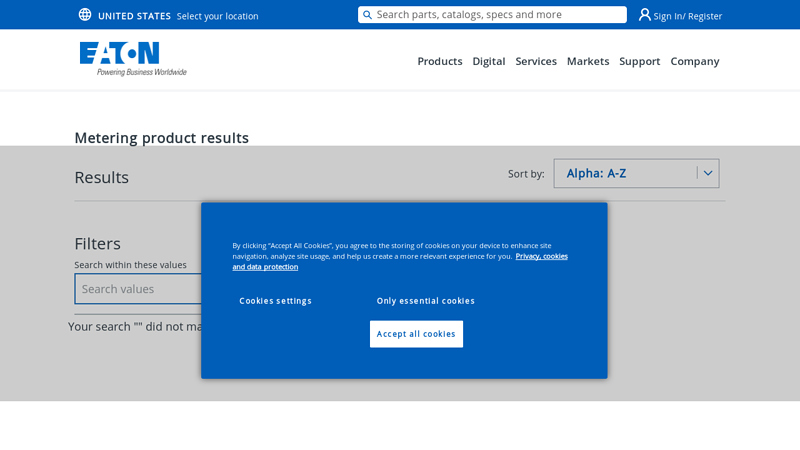Open the Company menu
This screenshot has height=450, width=800.
(694, 61)
